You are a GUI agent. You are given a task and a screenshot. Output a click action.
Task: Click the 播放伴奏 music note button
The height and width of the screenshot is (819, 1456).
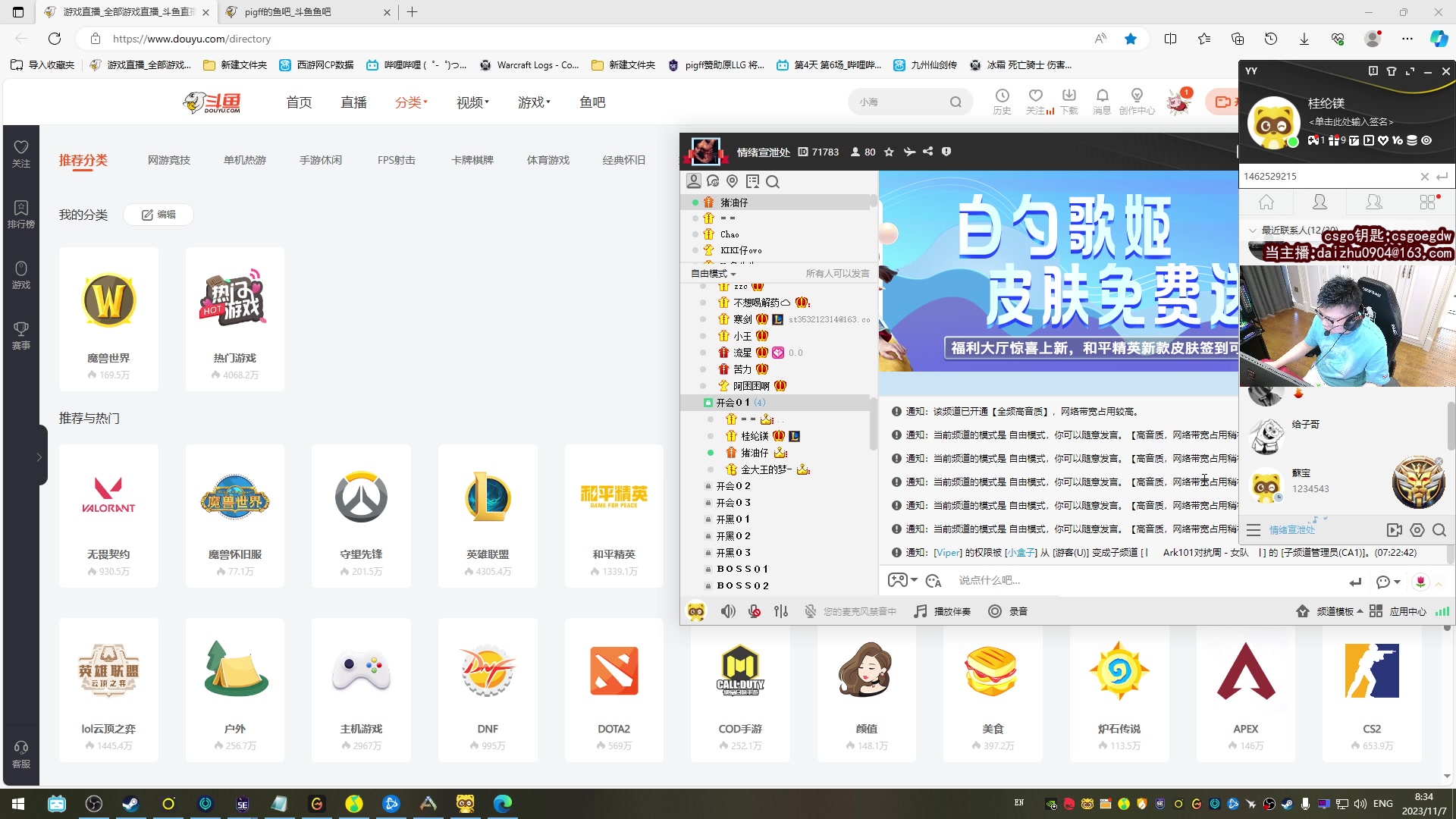(x=942, y=611)
